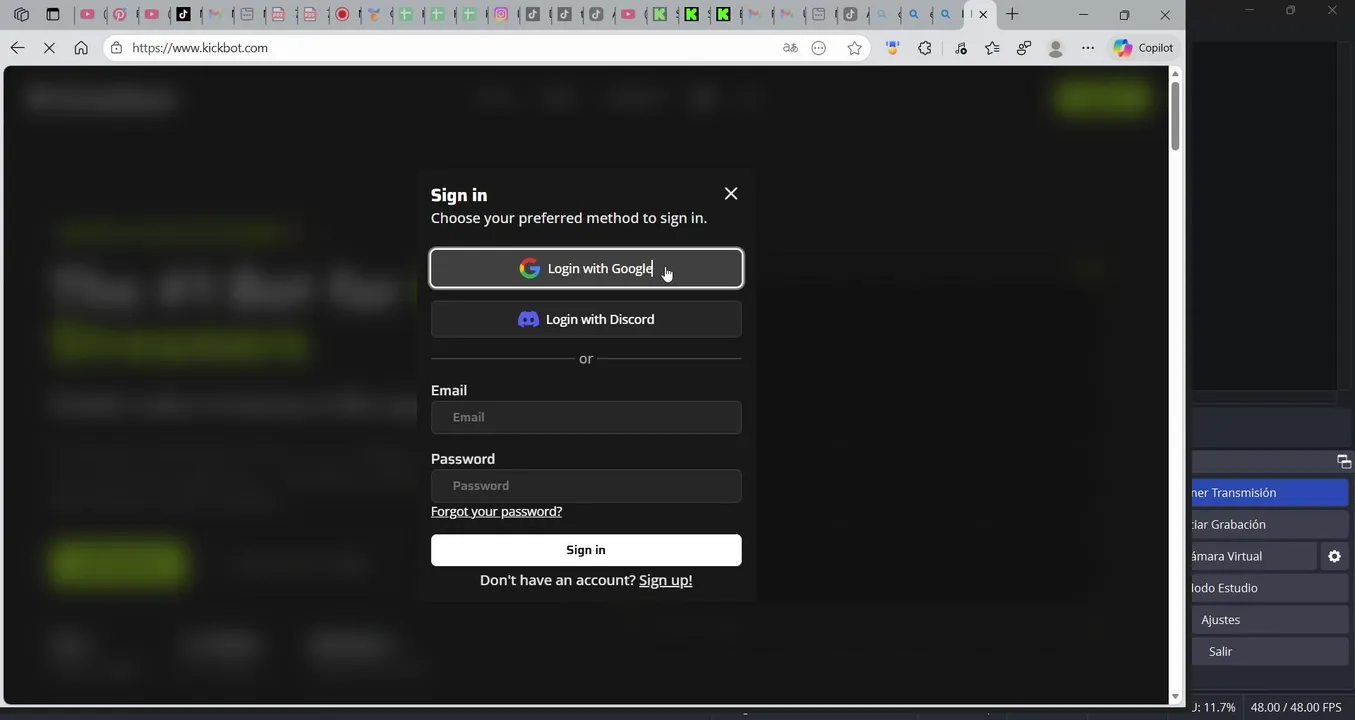Focus the Email input field
Screen dimensions: 1355x720
tap(586, 417)
